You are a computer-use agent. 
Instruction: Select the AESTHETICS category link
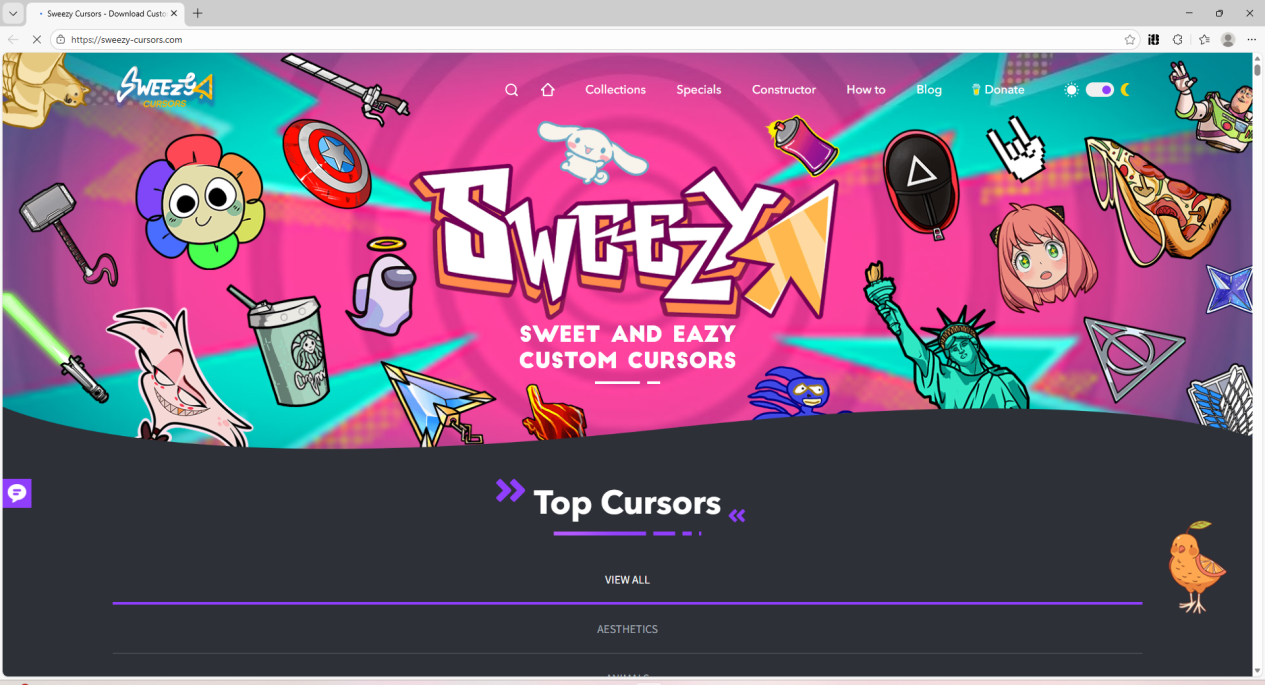pos(627,630)
